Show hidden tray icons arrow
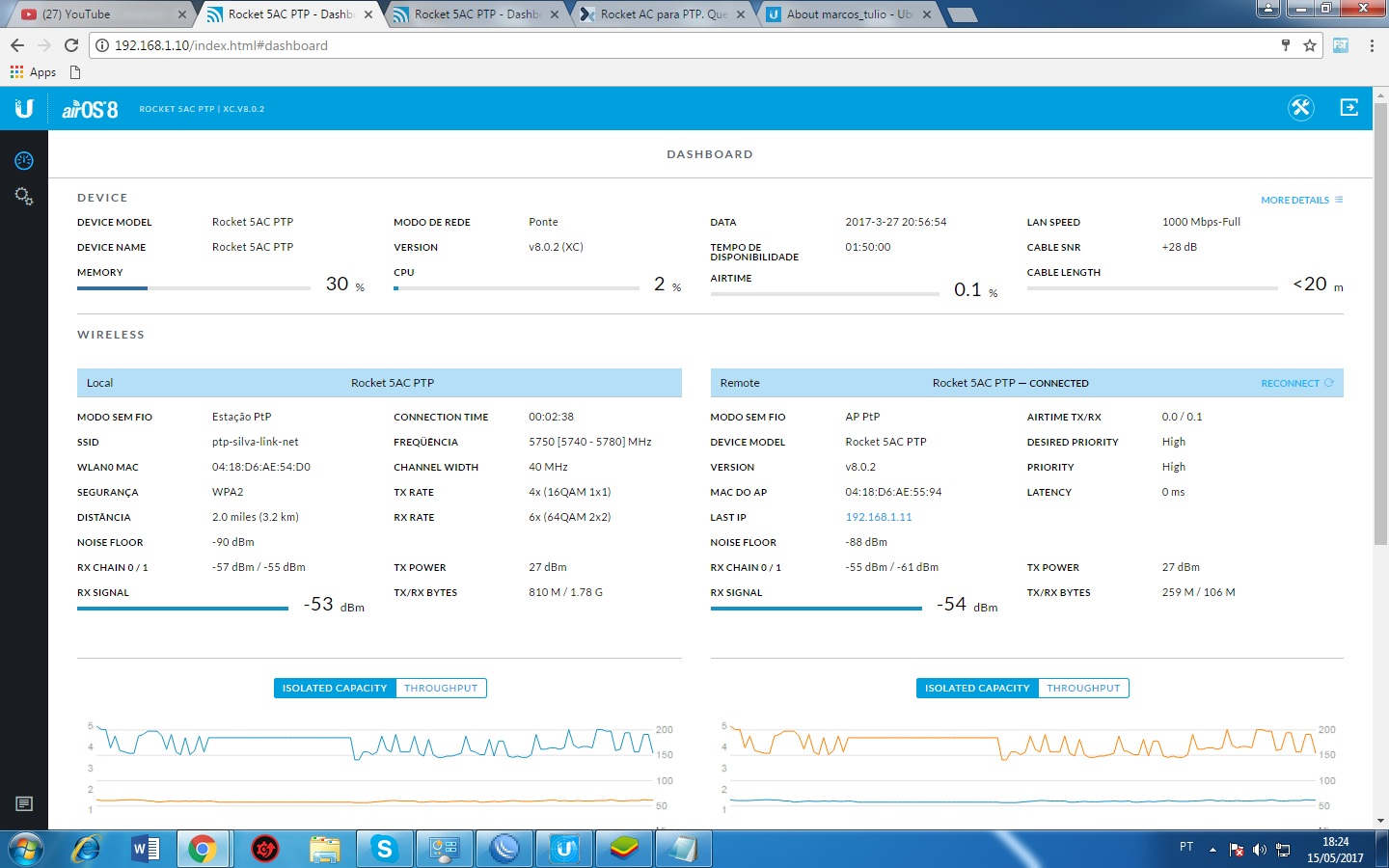1389x868 pixels. (1212, 850)
